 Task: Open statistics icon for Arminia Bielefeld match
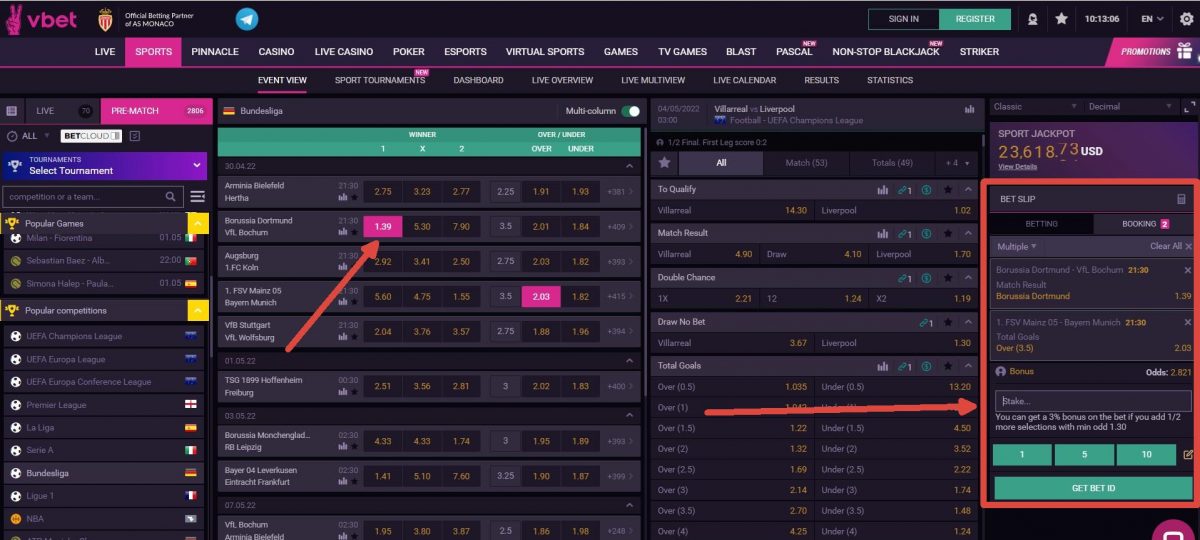coord(342,198)
